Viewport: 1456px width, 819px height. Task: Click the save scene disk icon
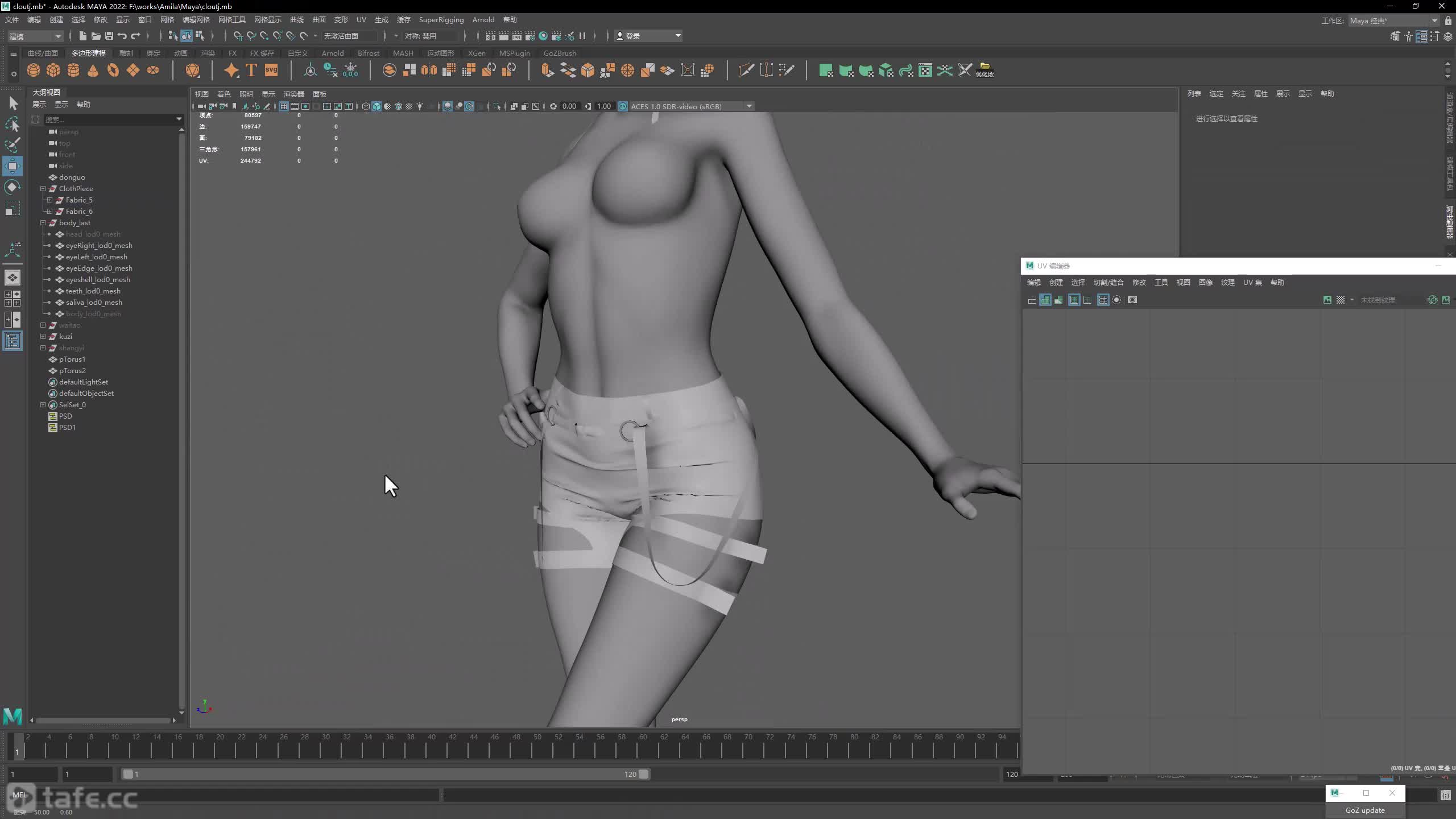[109, 36]
